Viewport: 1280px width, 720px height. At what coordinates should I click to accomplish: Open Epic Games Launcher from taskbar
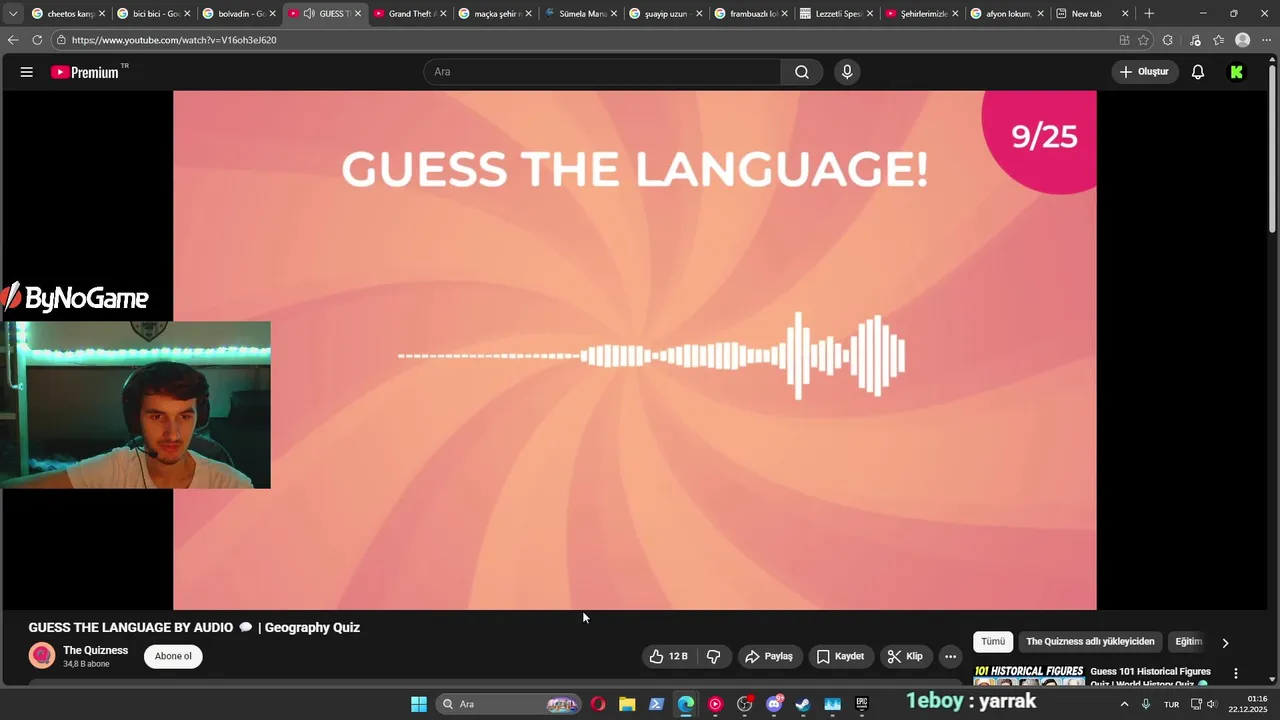862,704
